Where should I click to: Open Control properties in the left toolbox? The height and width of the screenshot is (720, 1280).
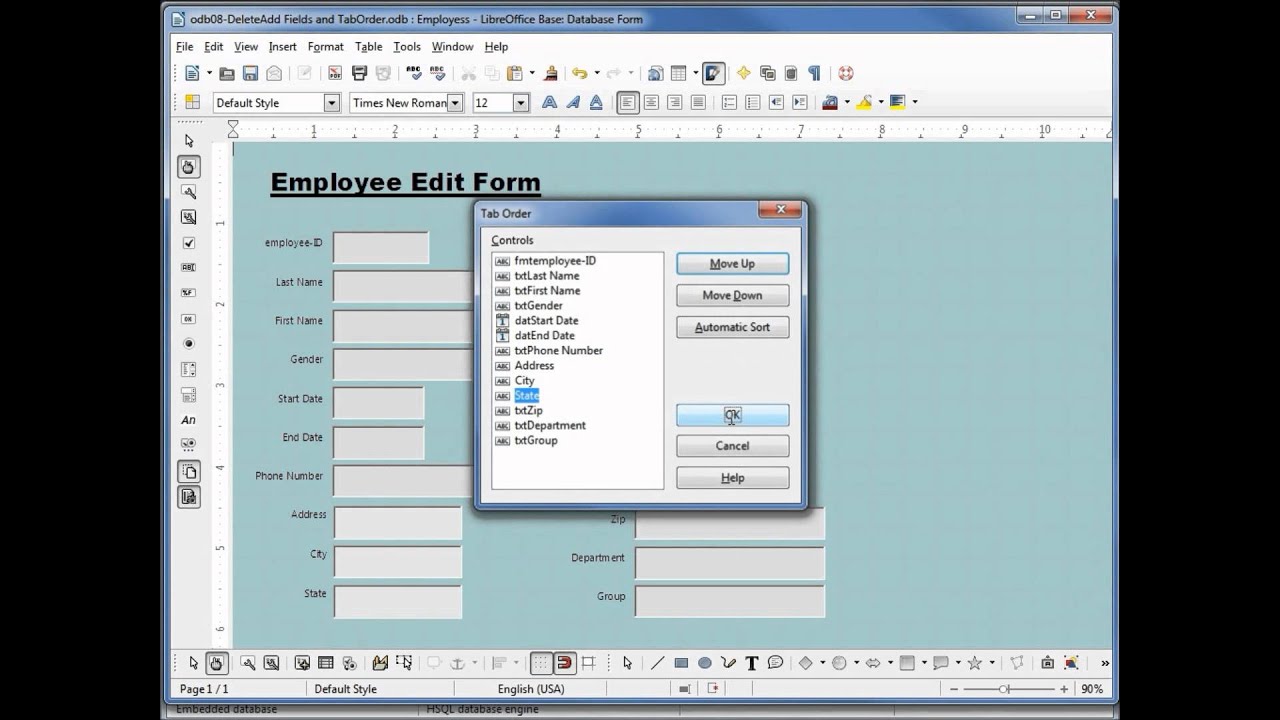pos(188,192)
